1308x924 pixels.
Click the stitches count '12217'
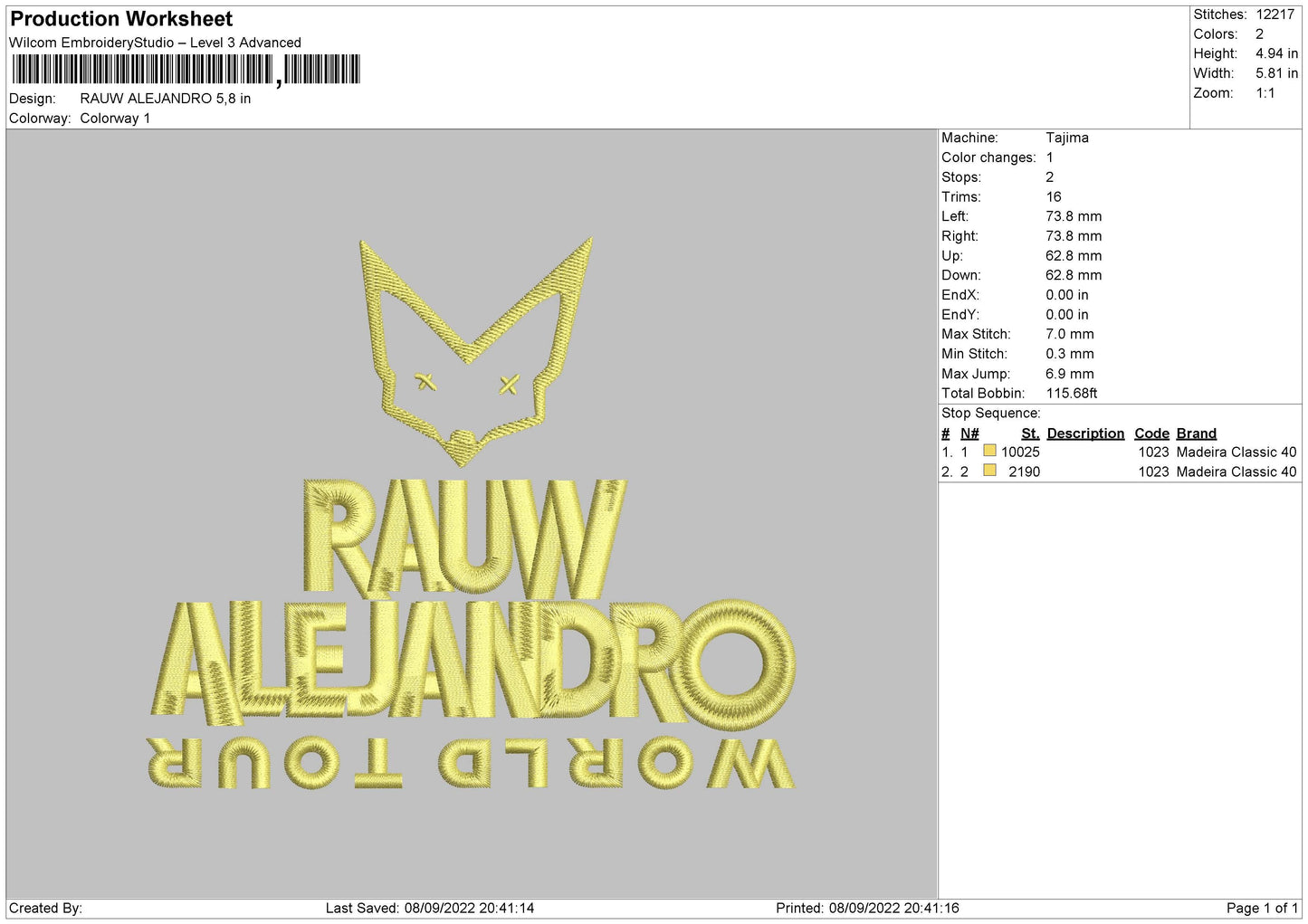tap(1275, 14)
